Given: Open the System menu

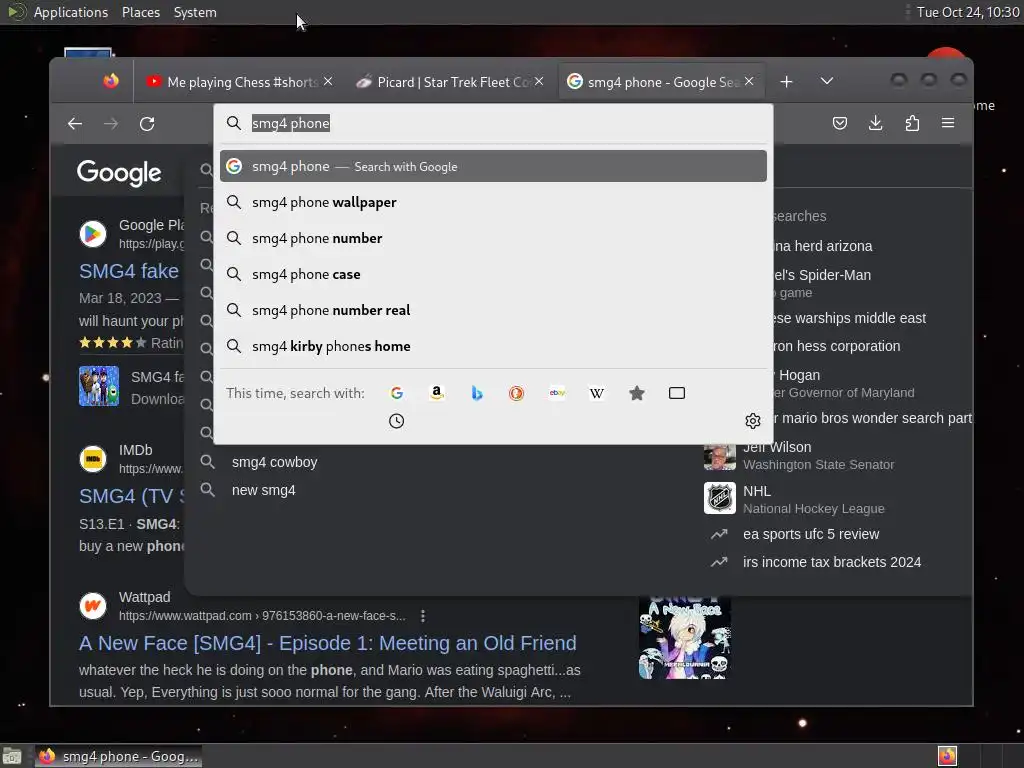Looking at the screenshot, I should [x=195, y=12].
